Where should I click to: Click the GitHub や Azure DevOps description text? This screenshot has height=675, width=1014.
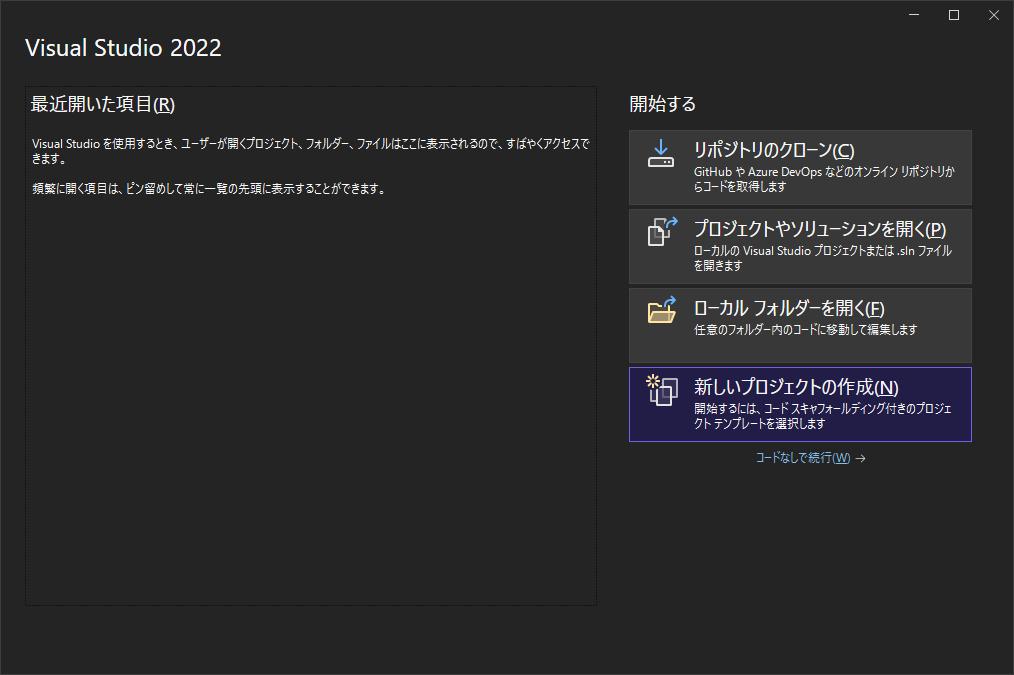point(825,179)
